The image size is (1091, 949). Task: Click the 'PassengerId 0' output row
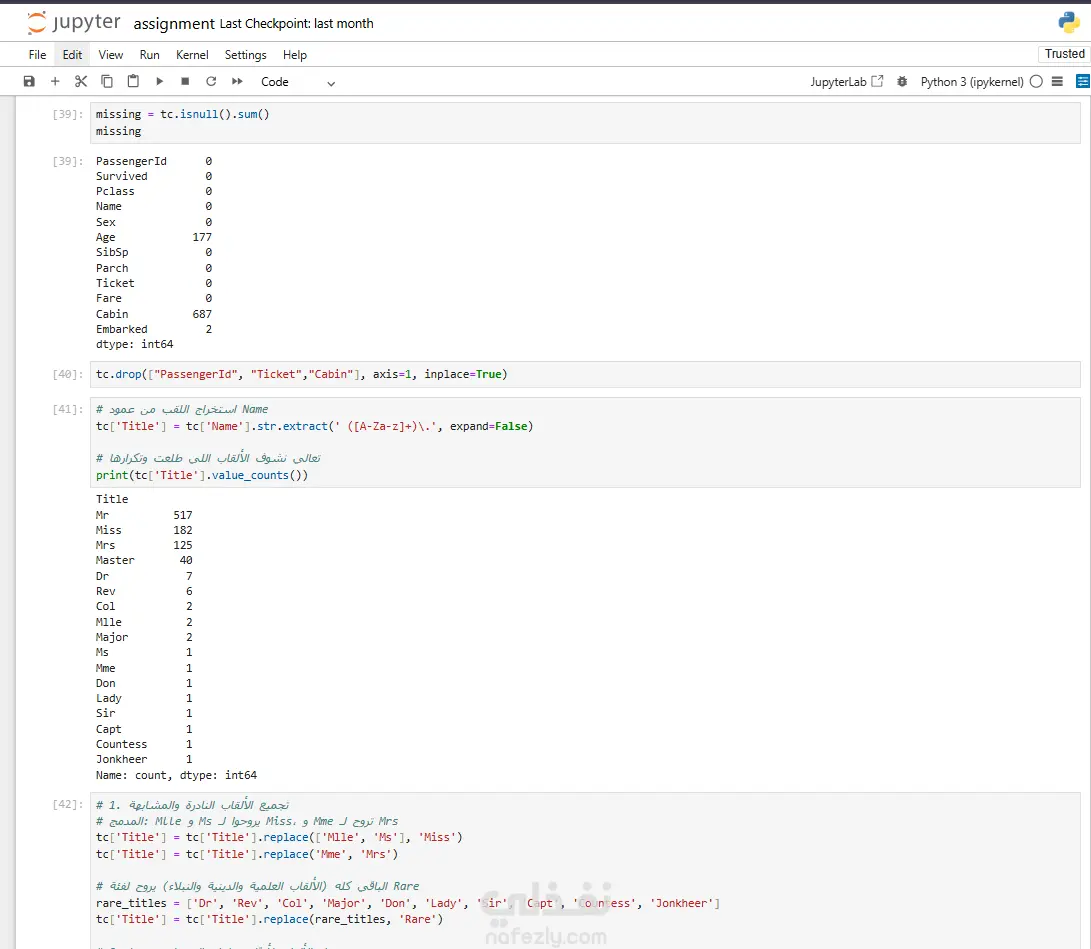[x=154, y=161]
